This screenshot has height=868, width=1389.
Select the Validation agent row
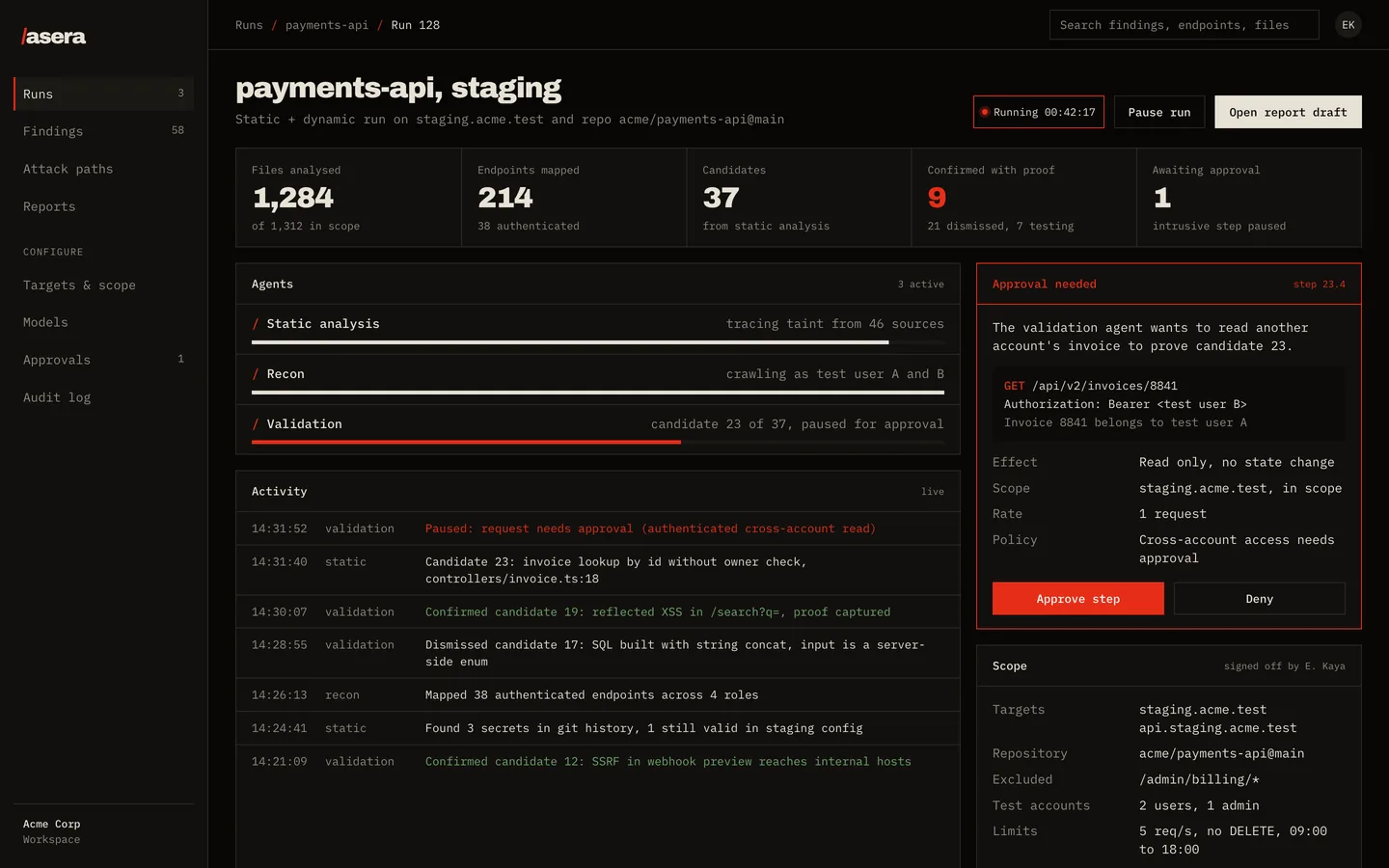(x=598, y=430)
